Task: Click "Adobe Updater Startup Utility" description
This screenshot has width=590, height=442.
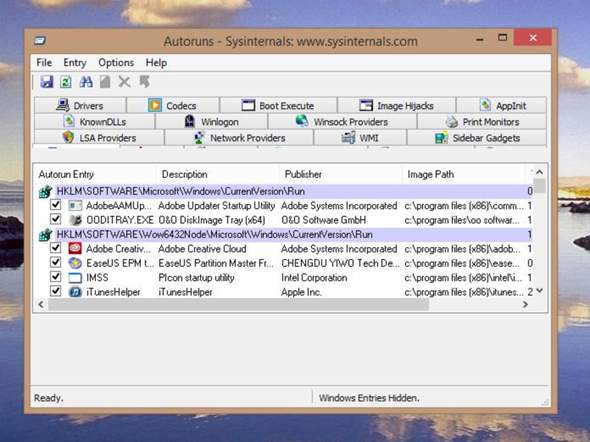Action: (216, 206)
